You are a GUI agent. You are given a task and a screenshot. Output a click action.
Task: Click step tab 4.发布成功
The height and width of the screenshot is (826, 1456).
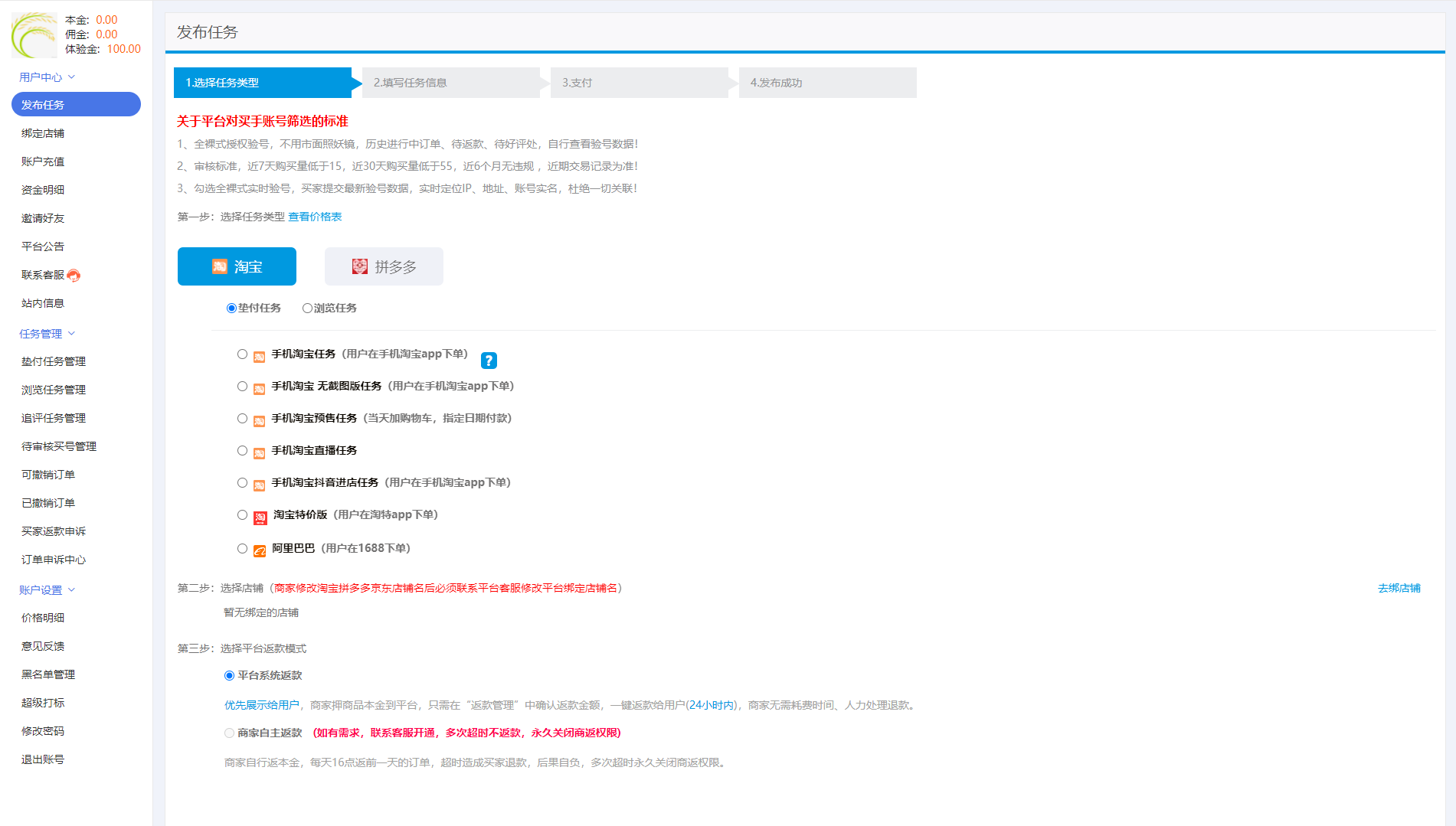(x=828, y=83)
